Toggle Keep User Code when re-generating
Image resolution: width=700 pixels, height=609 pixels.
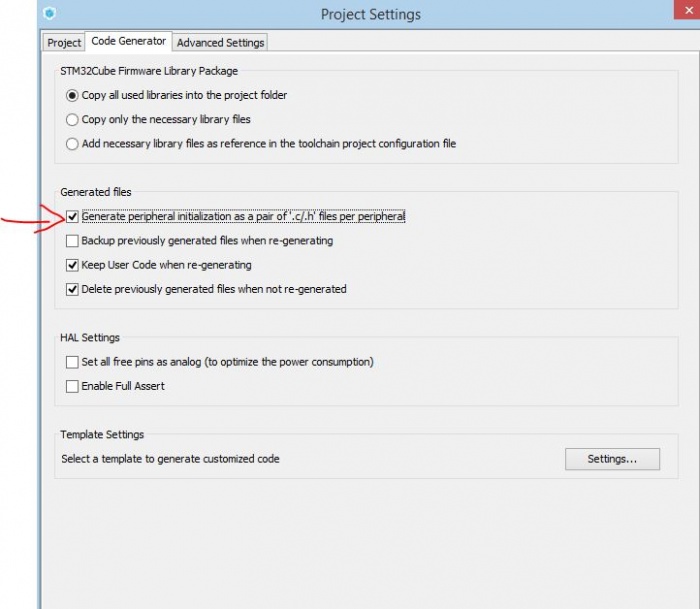point(72,265)
